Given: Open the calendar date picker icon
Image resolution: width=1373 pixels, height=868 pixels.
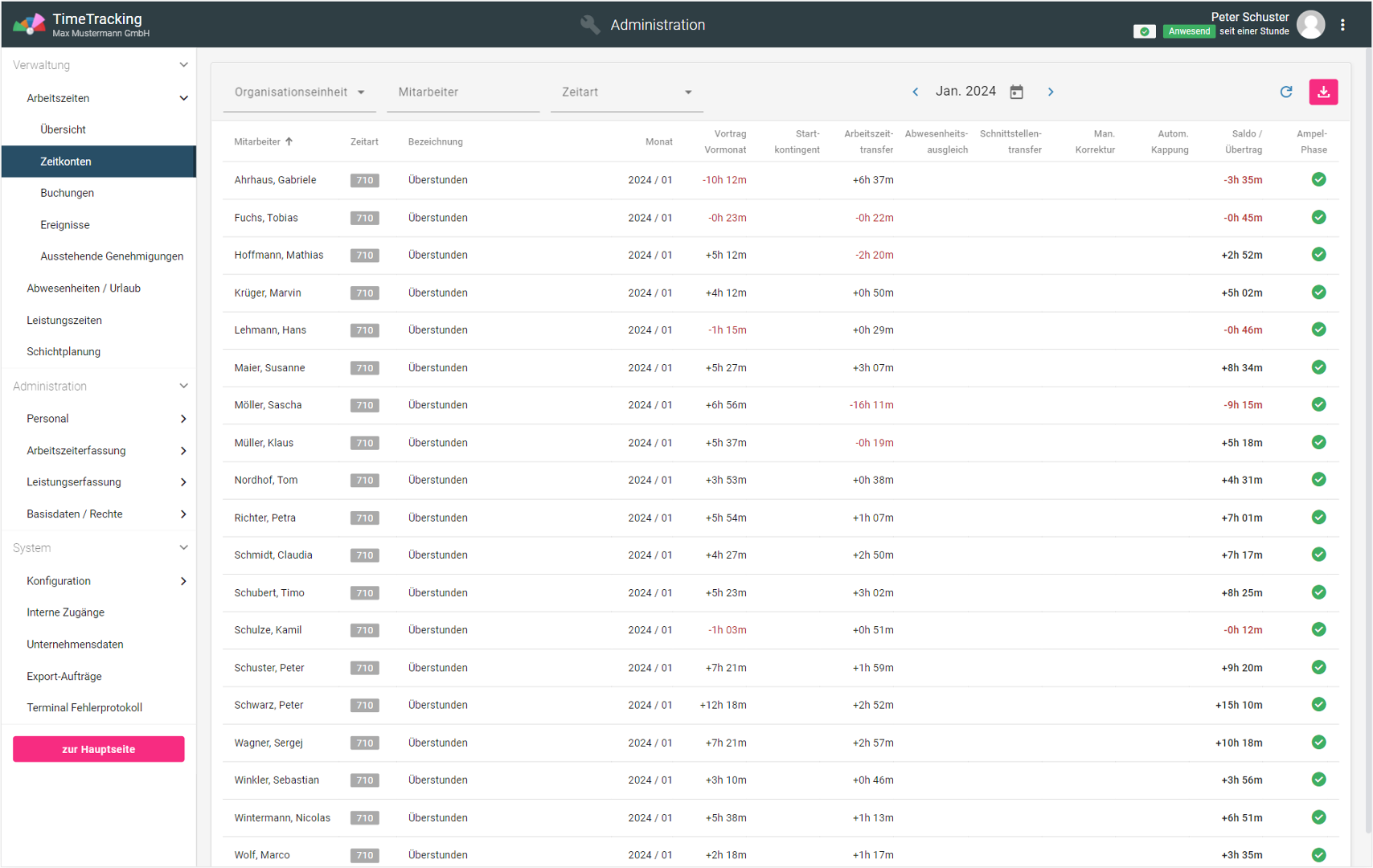Looking at the screenshot, I should (1016, 92).
